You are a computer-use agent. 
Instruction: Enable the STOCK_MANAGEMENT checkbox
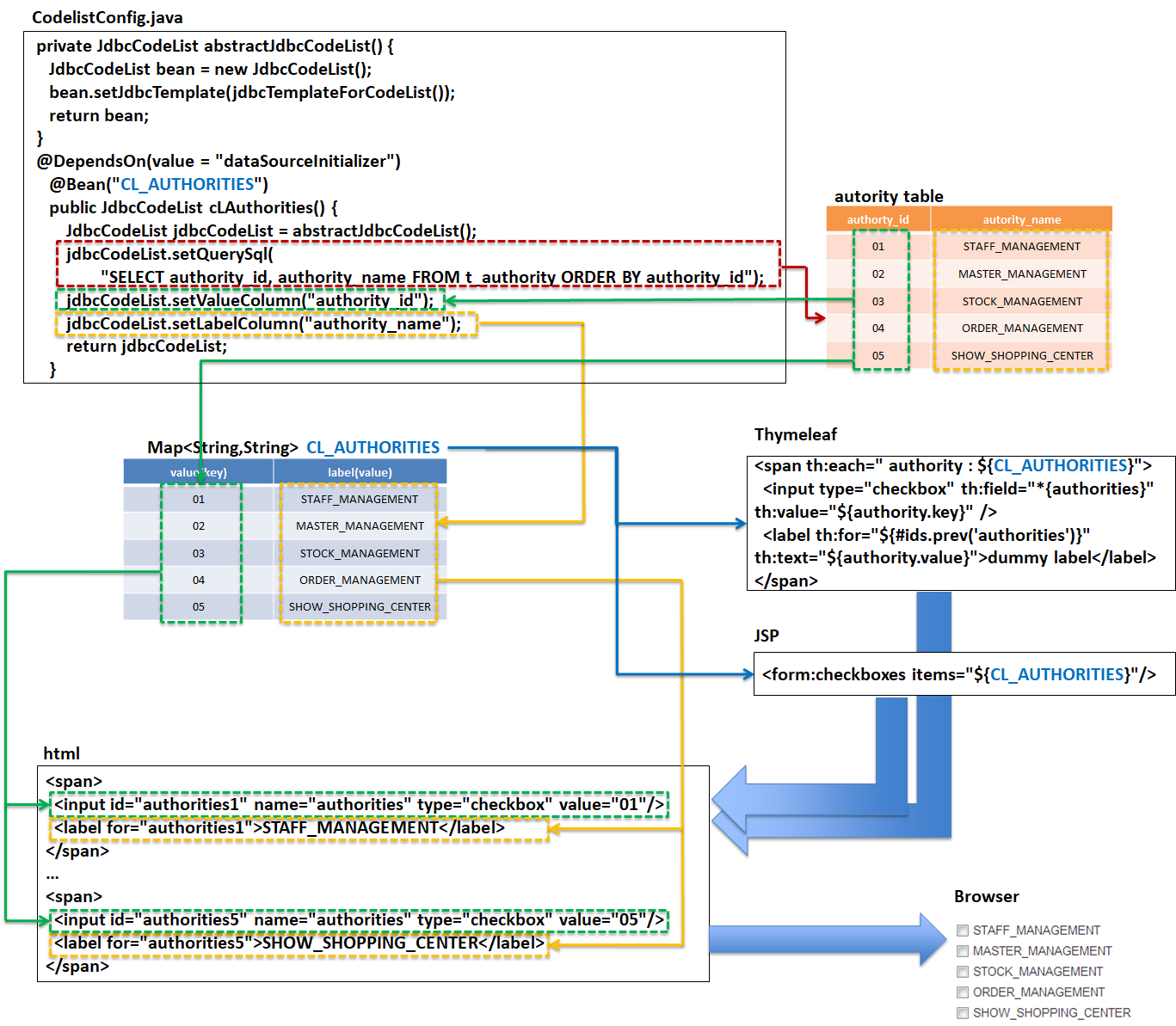click(963, 972)
